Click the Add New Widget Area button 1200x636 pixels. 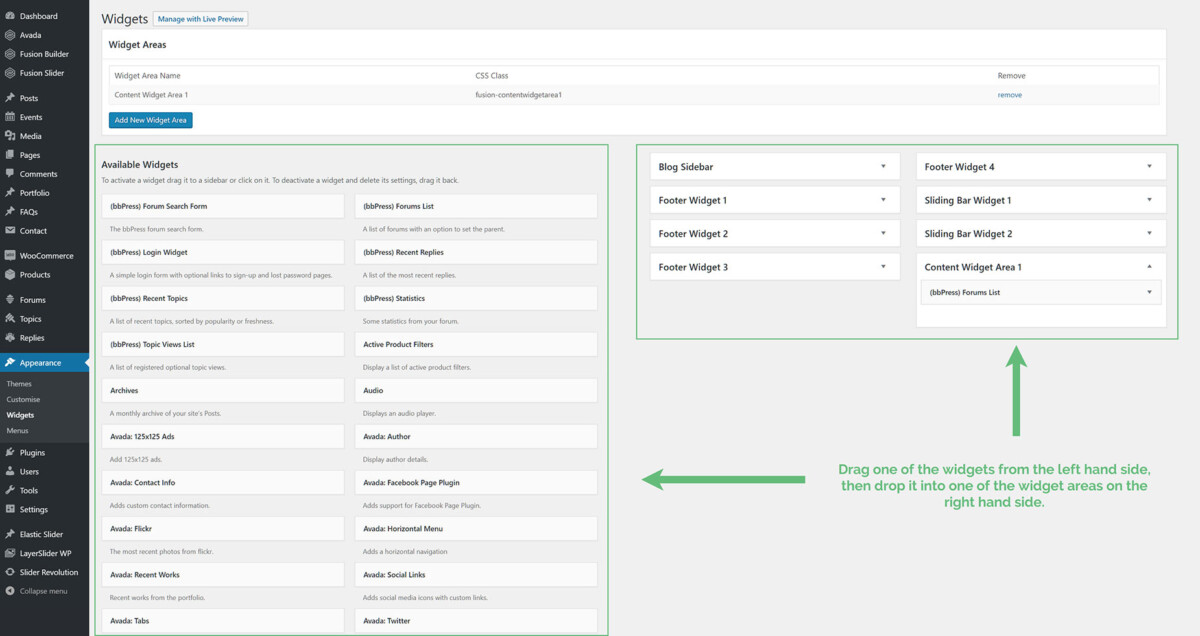pyautogui.click(x=150, y=119)
